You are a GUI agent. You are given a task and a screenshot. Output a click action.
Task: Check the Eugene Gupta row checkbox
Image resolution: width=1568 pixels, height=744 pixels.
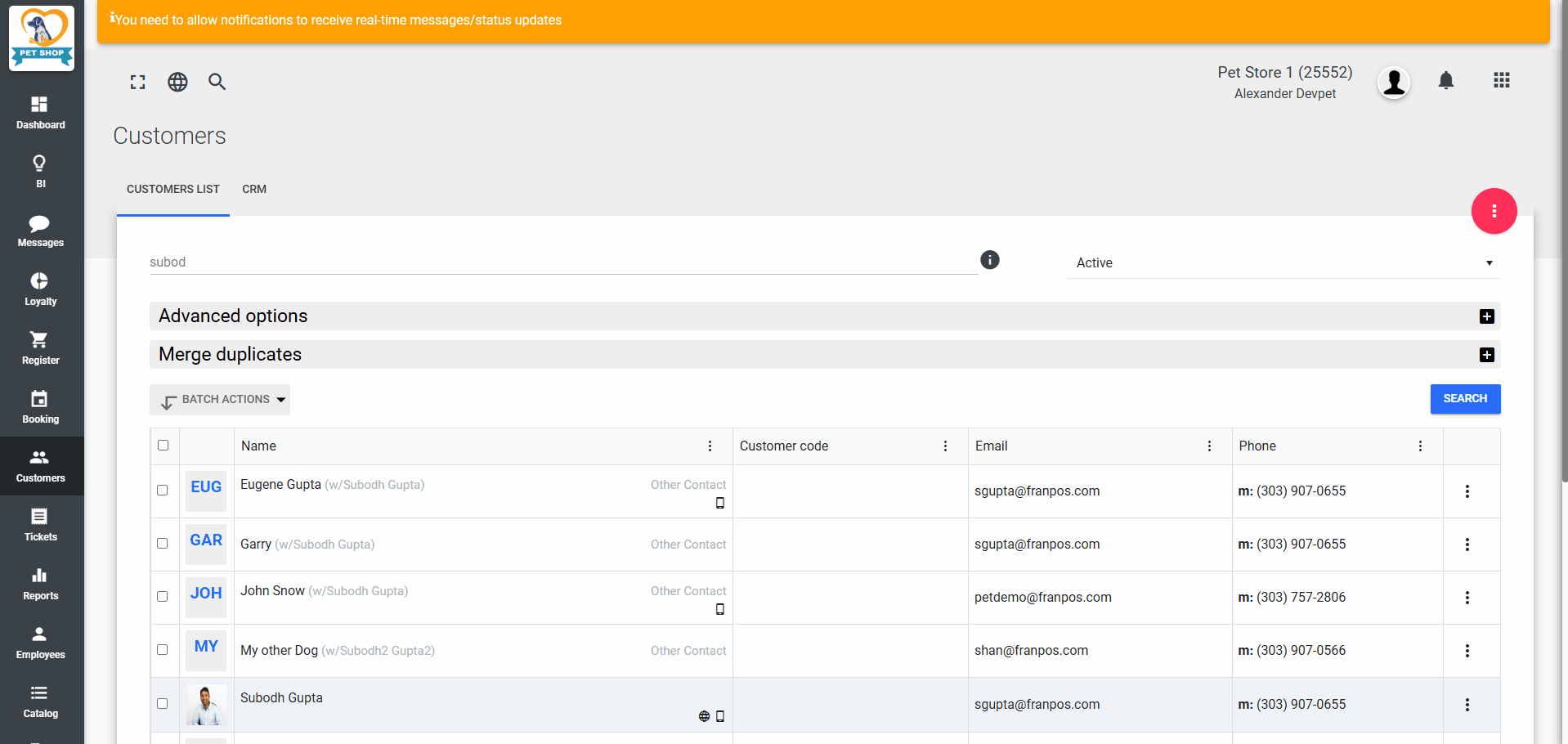coord(163,491)
